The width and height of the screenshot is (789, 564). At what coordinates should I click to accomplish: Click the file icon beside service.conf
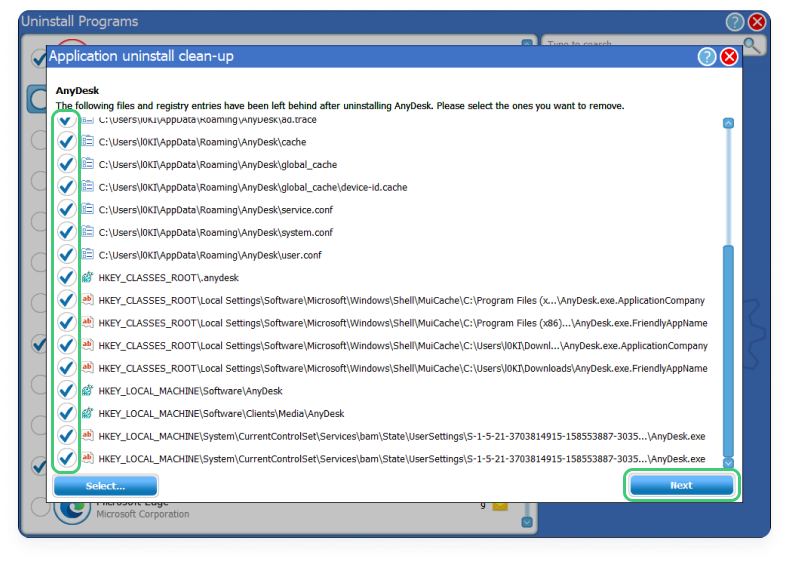88,209
